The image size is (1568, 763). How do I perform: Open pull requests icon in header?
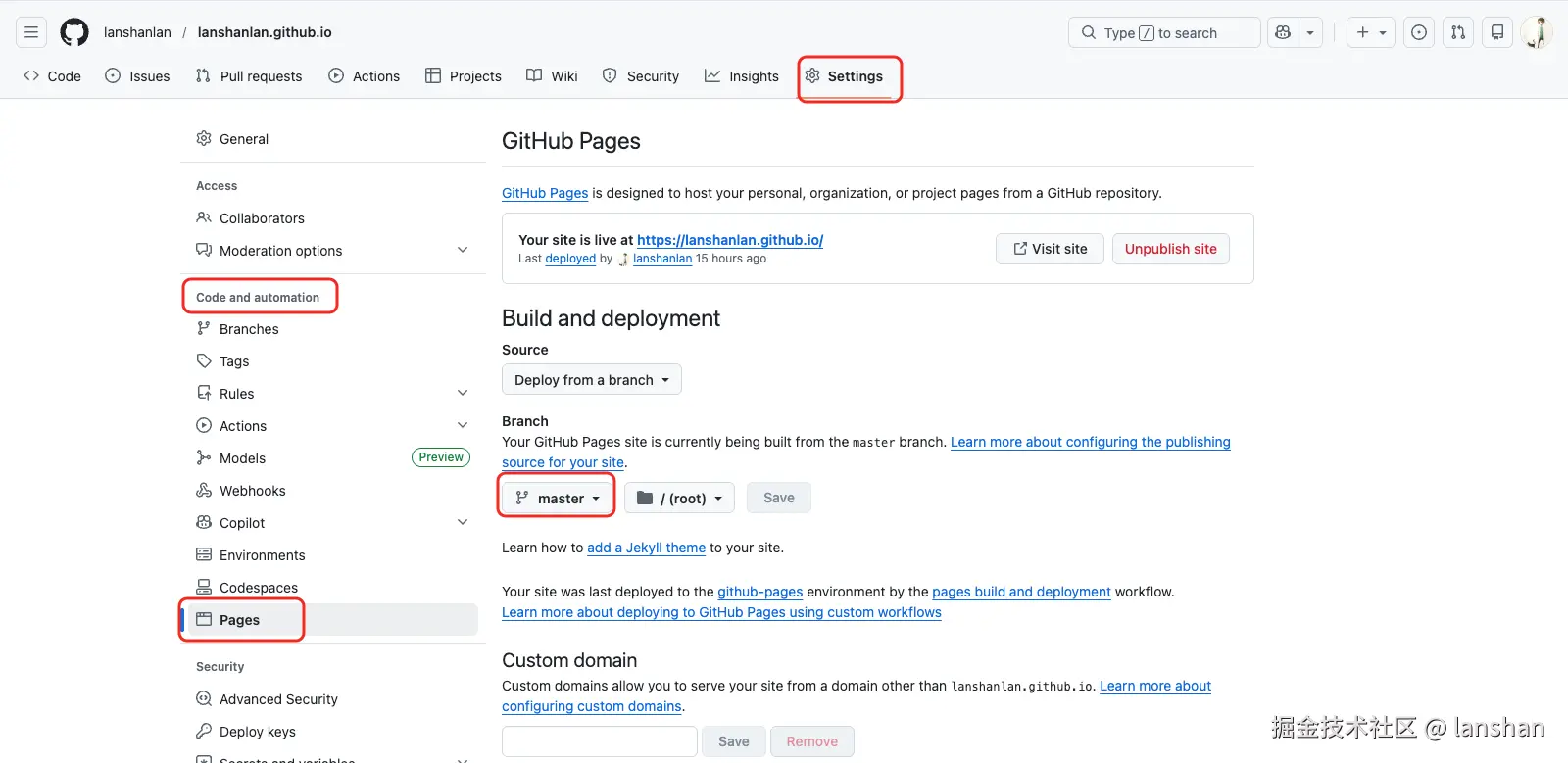click(x=1458, y=32)
